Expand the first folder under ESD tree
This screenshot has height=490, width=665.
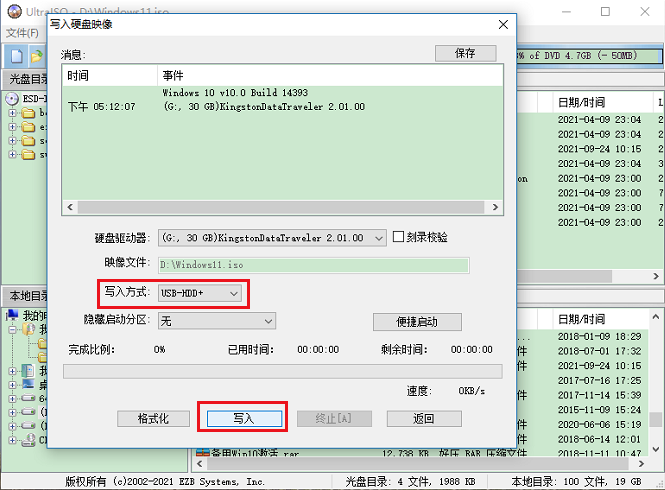pyautogui.click(x=12, y=113)
